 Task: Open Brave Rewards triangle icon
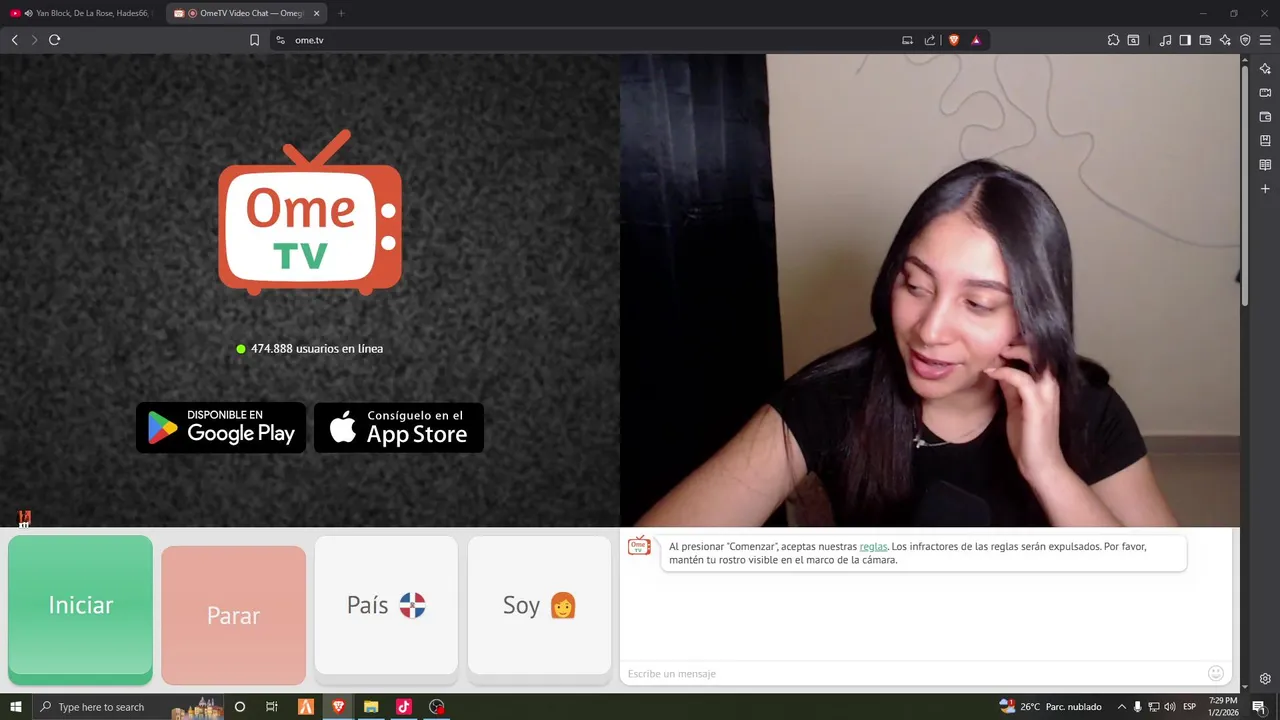(976, 40)
